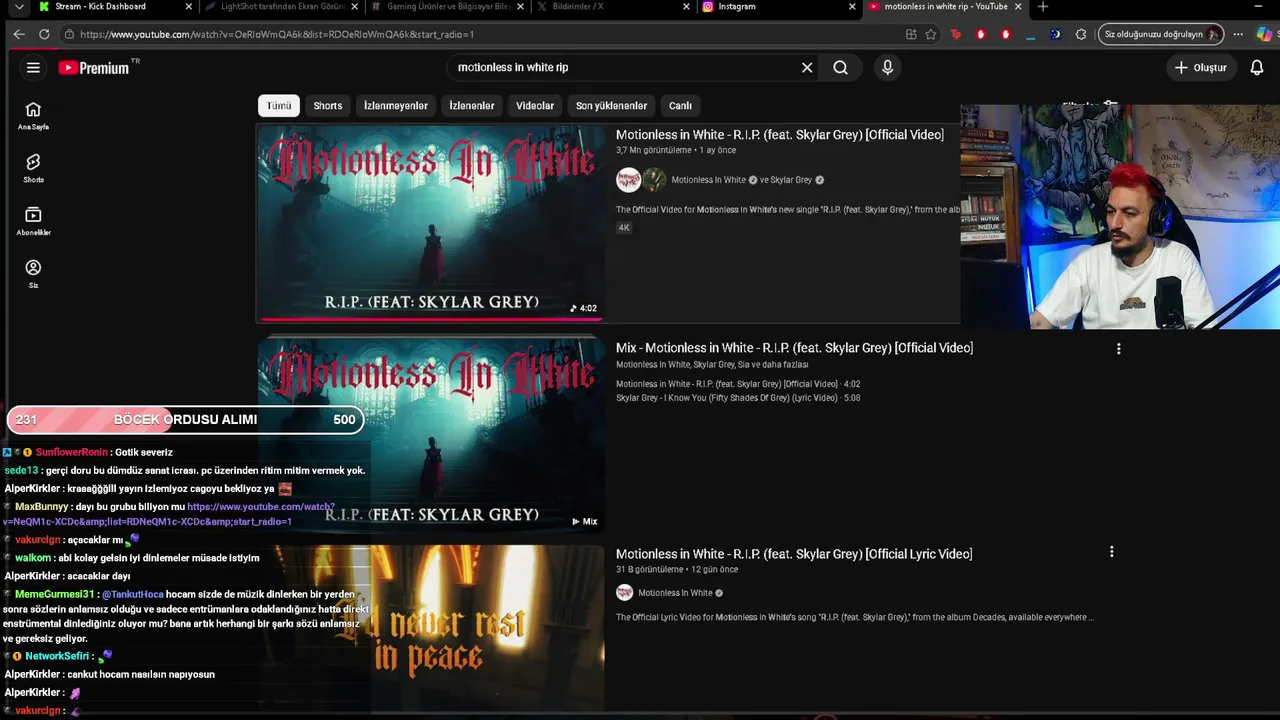Open the three-dot menu for the Lyric Video
1280x720 pixels.
(1111, 552)
